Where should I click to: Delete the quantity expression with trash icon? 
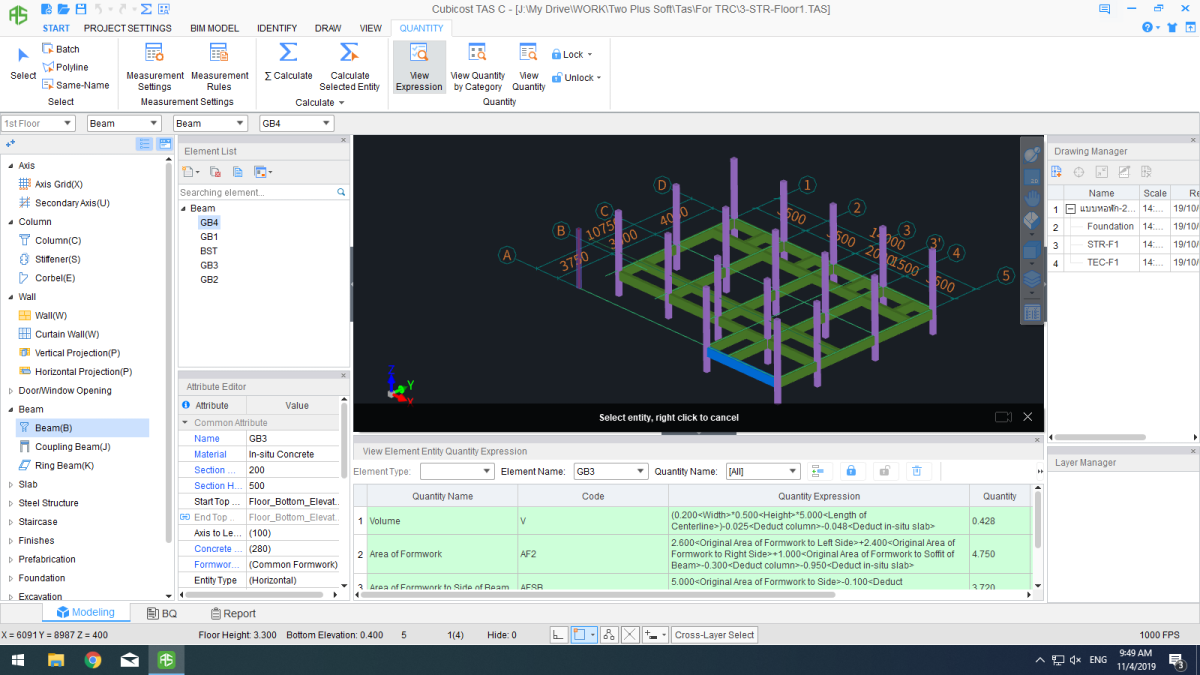click(917, 471)
